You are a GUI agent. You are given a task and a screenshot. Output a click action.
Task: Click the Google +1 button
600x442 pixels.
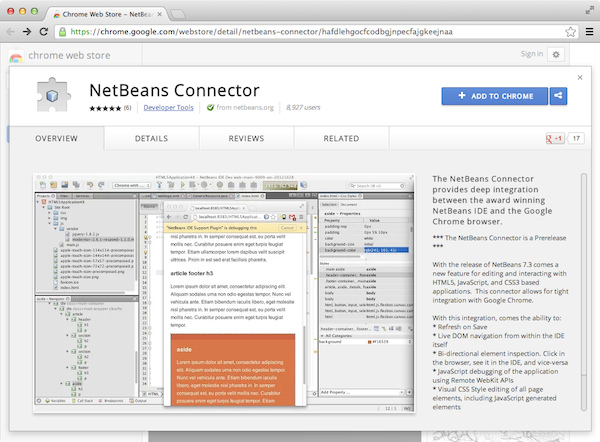click(x=553, y=138)
